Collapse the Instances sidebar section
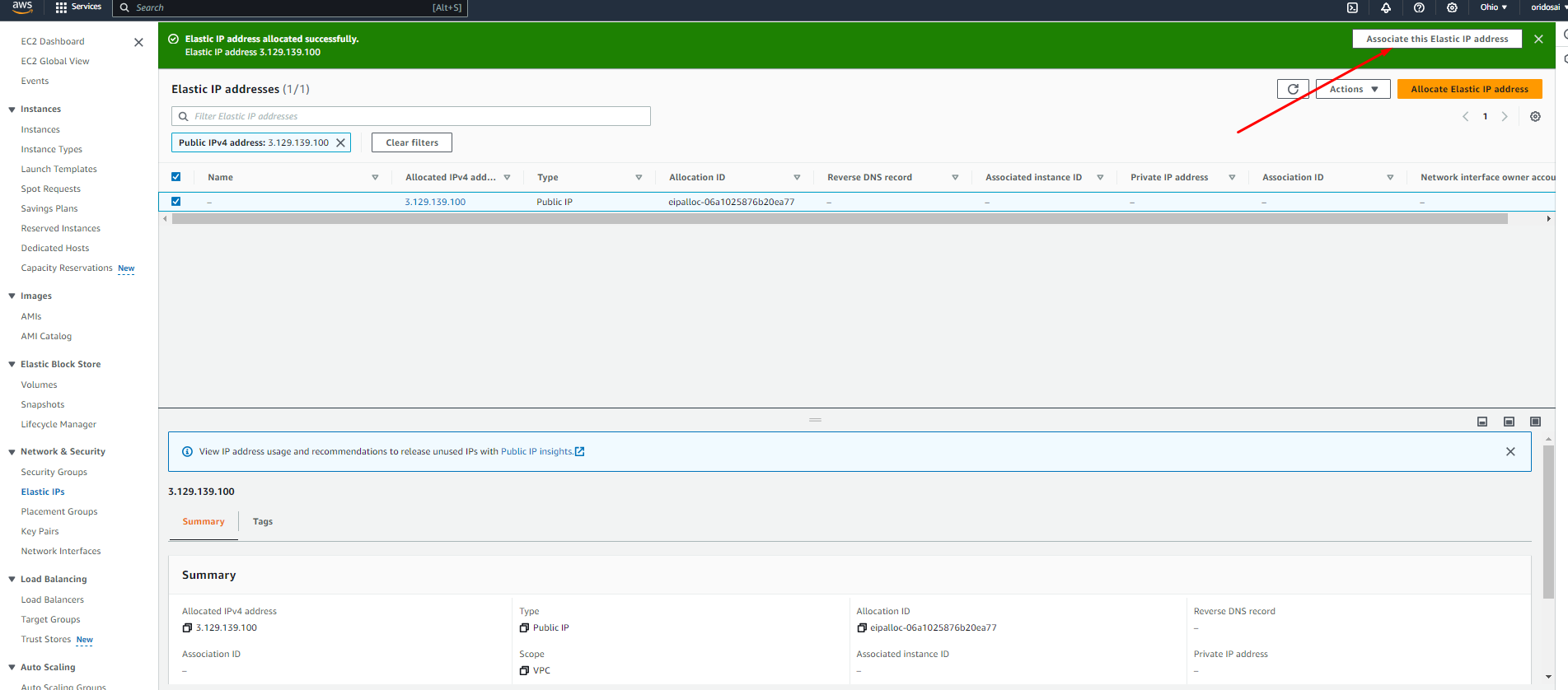 (12, 110)
